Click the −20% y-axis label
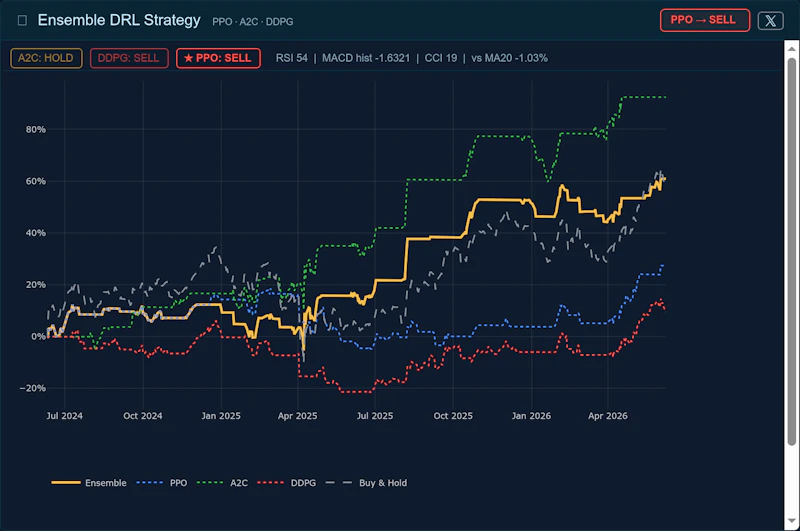This screenshot has width=800, height=531. coord(33,388)
